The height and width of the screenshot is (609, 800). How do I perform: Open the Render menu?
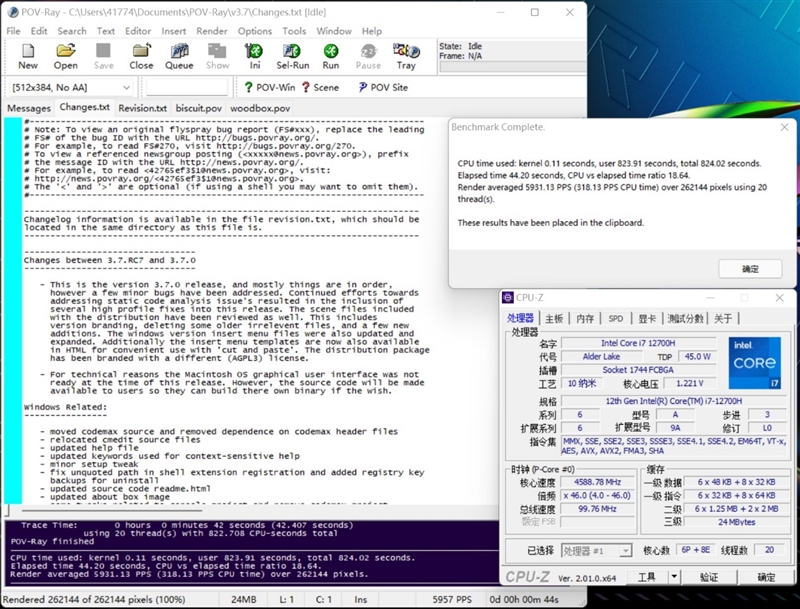coord(210,31)
